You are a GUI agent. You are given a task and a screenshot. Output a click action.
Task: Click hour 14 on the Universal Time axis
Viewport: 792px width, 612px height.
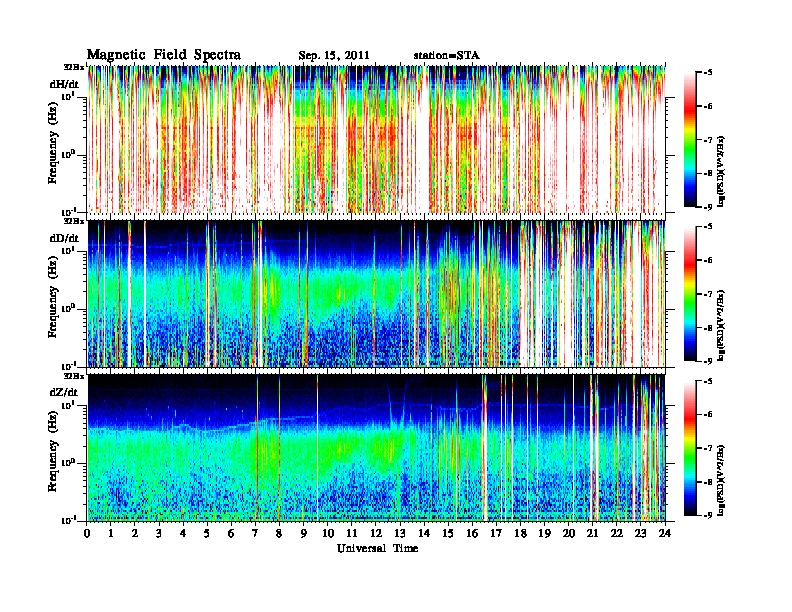pyautogui.click(x=424, y=533)
